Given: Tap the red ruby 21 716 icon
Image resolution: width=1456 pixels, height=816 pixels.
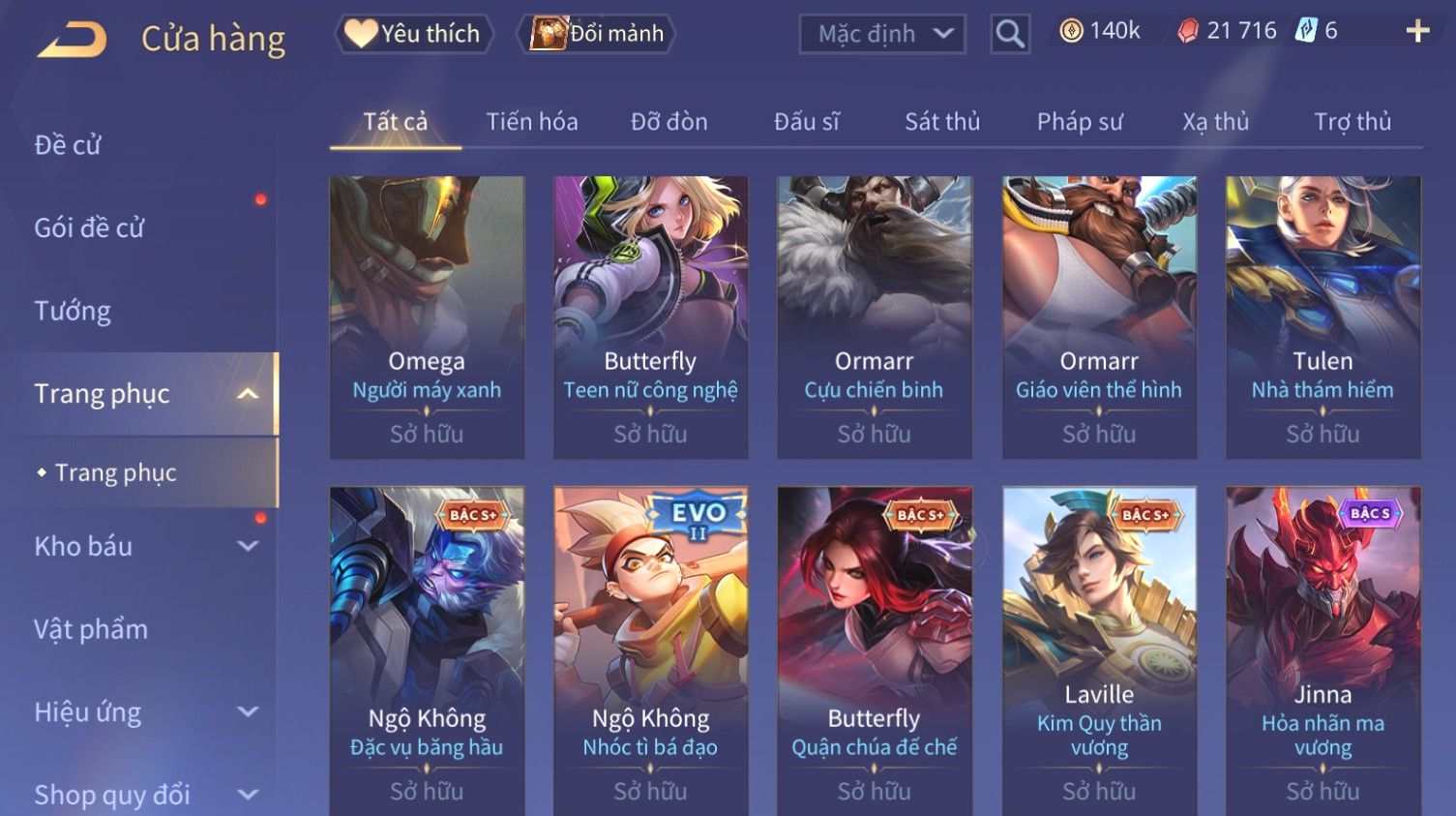Looking at the screenshot, I should click(x=1188, y=31).
